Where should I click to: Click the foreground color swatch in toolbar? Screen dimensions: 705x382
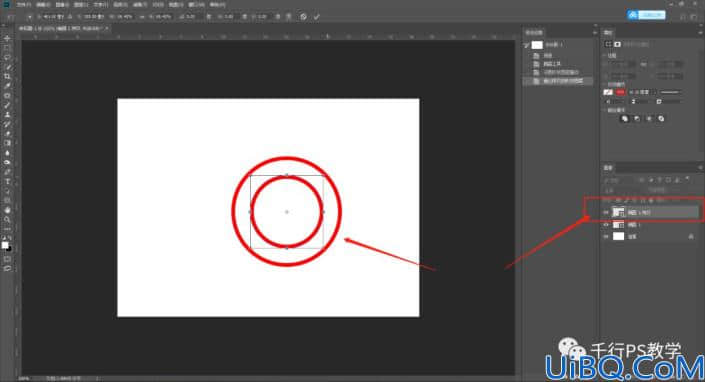tap(5, 245)
